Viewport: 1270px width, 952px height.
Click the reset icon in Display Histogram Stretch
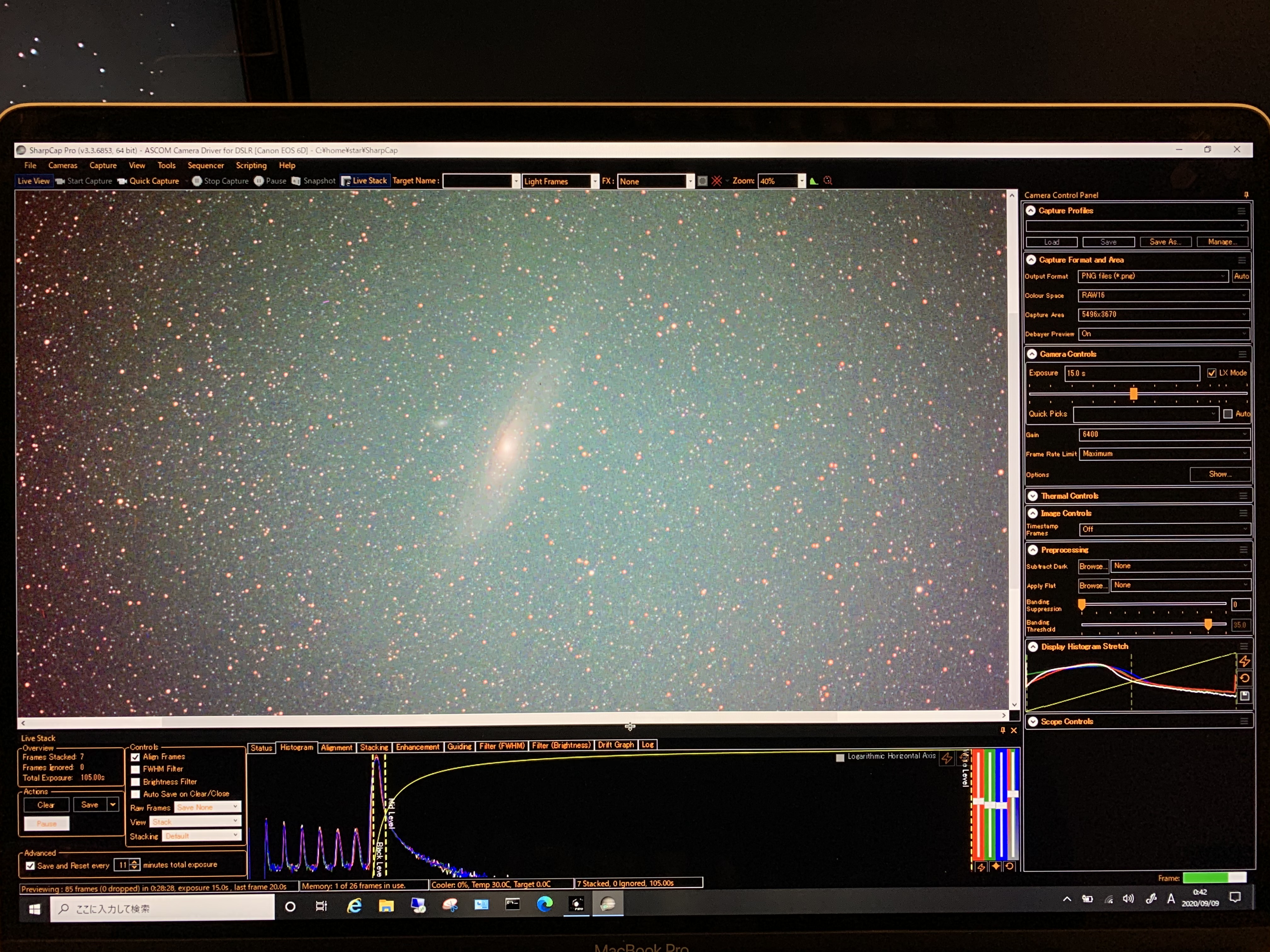[x=1244, y=678]
